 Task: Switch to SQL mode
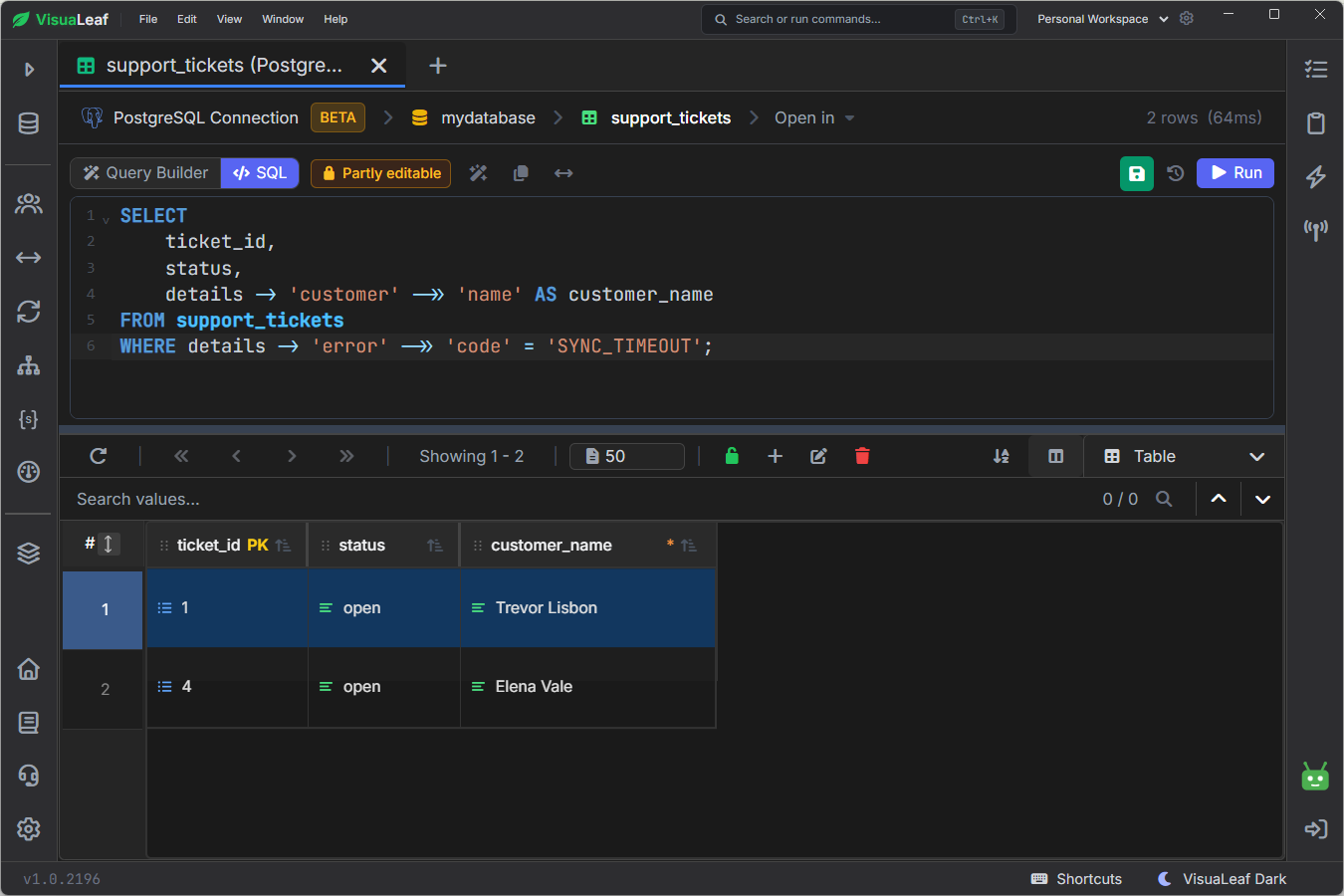pos(260,173)
